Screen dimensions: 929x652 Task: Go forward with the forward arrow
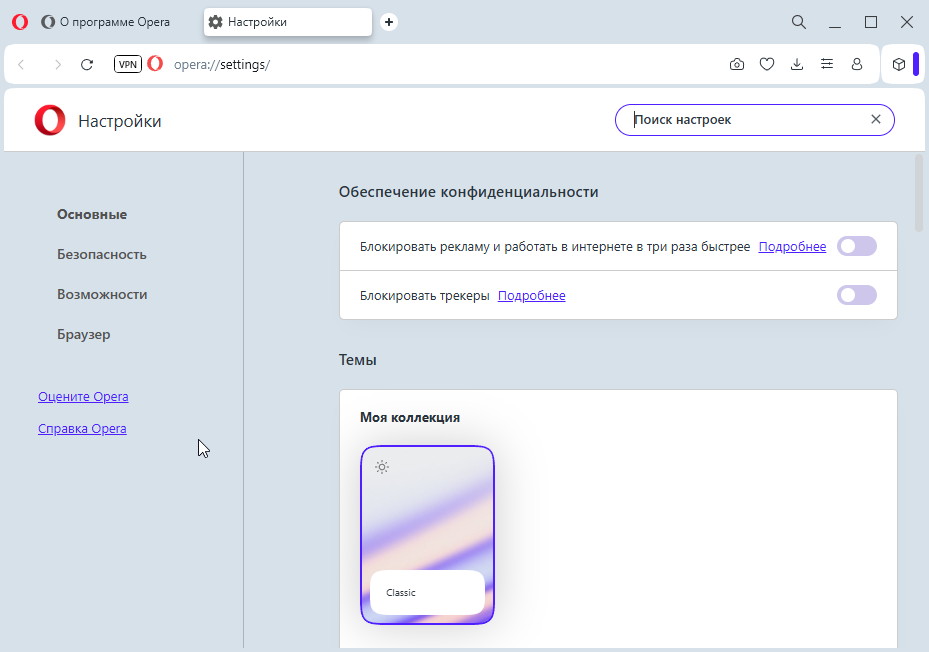pyautogui.click(x=57, y=64)
